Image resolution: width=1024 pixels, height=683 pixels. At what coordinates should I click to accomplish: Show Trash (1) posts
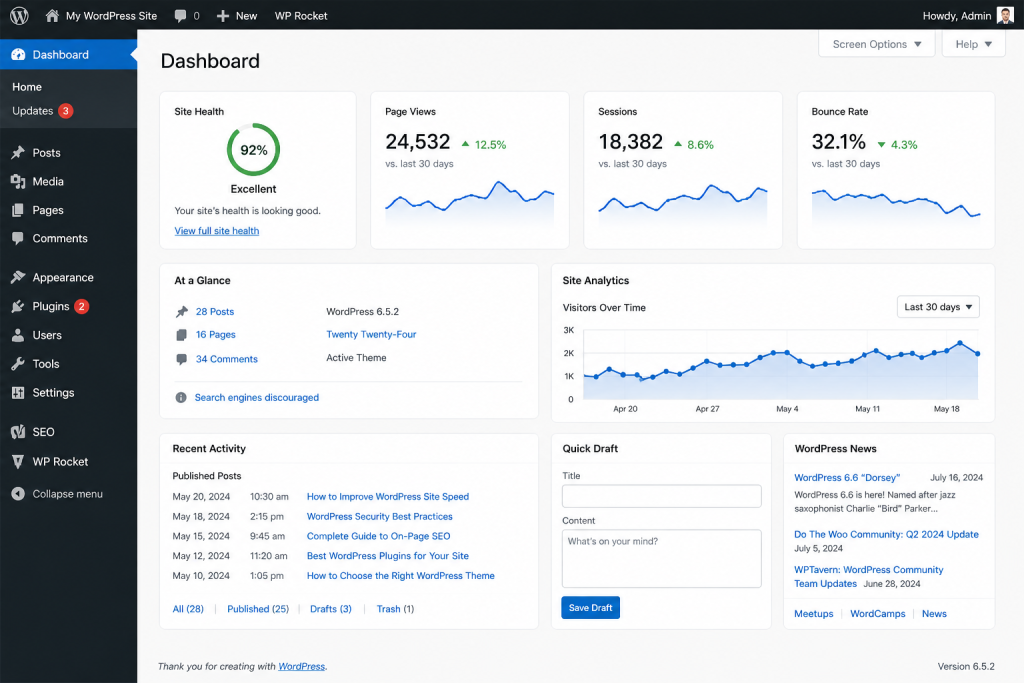[395, 609]
